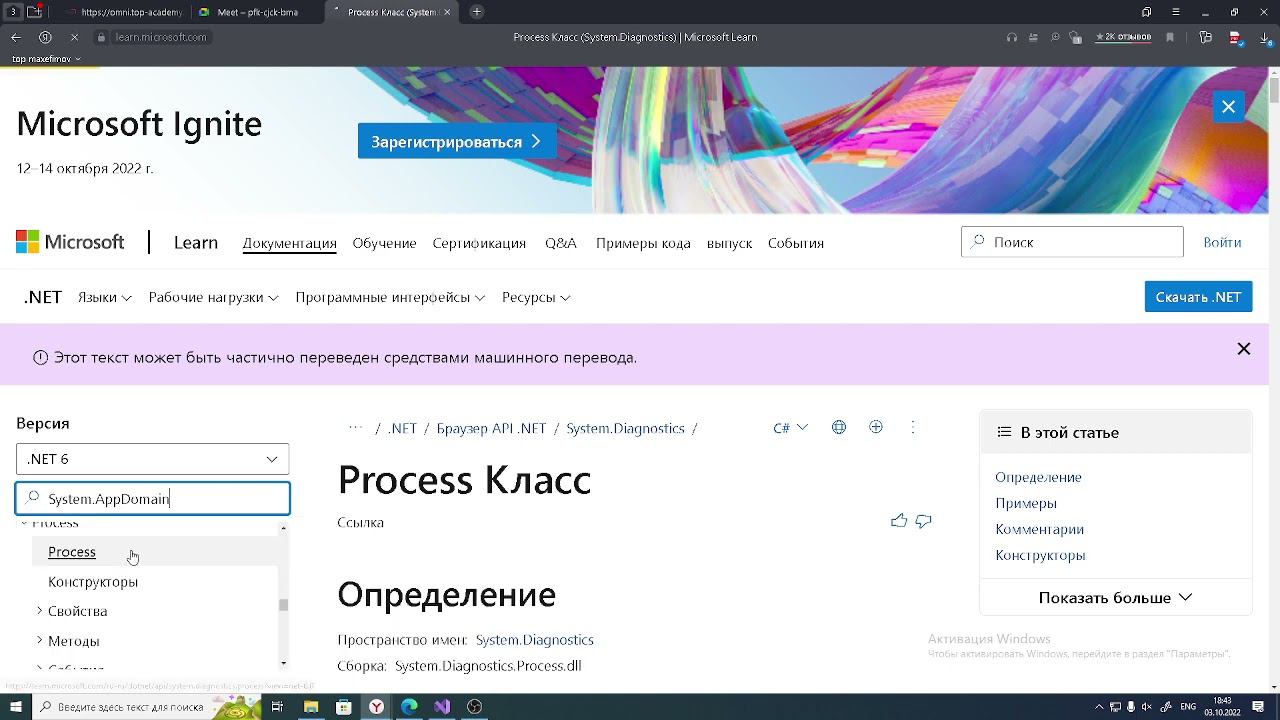Expand the Ресурсы menu

(537, 297)
